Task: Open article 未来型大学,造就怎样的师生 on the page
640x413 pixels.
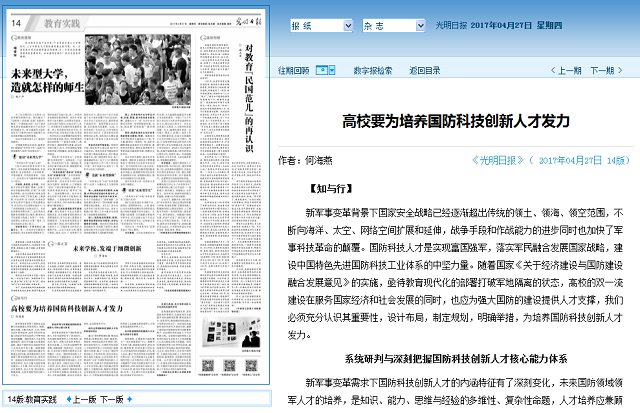Action: [x=47, y=80]
